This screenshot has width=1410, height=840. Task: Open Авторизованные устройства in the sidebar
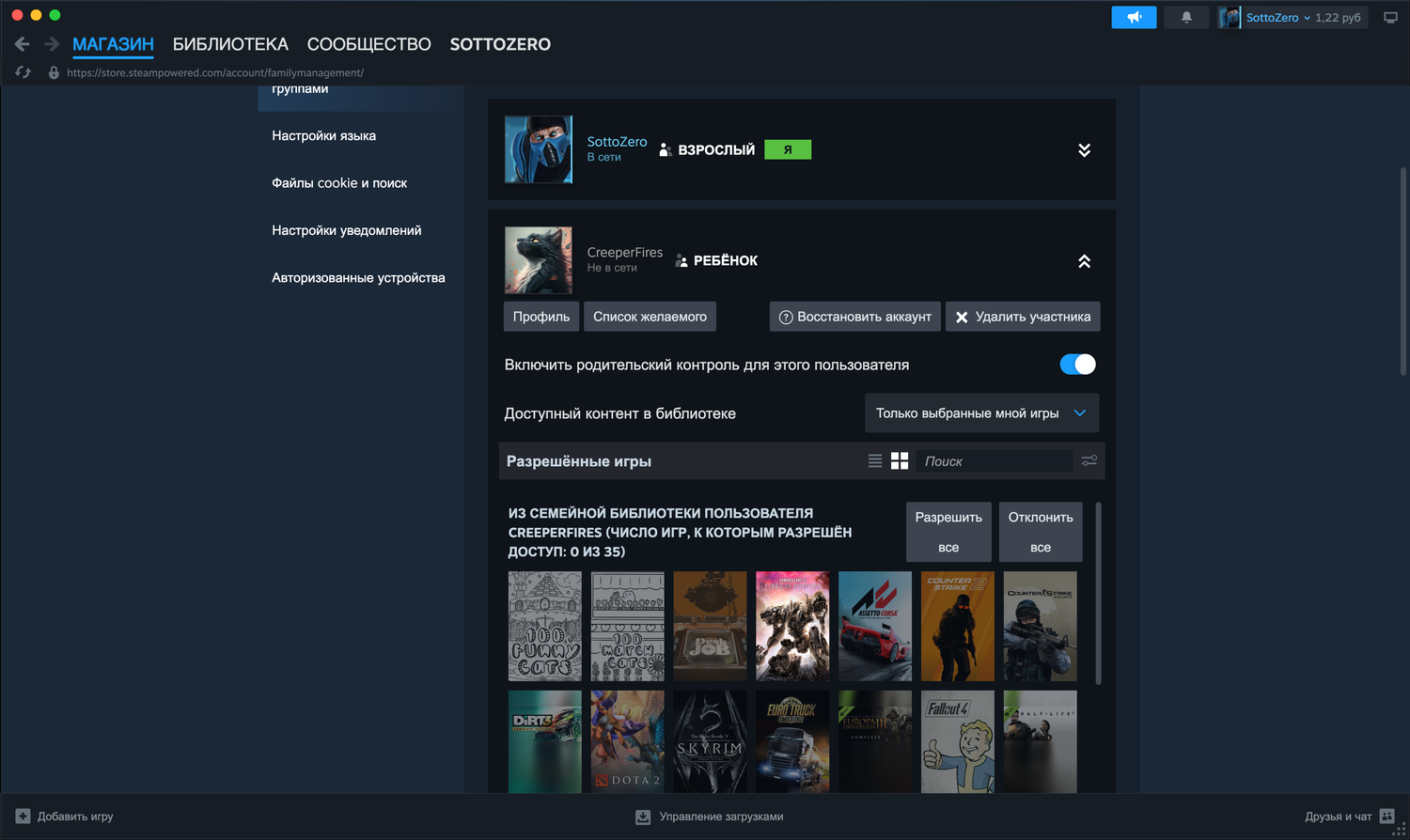click(358, 278)
